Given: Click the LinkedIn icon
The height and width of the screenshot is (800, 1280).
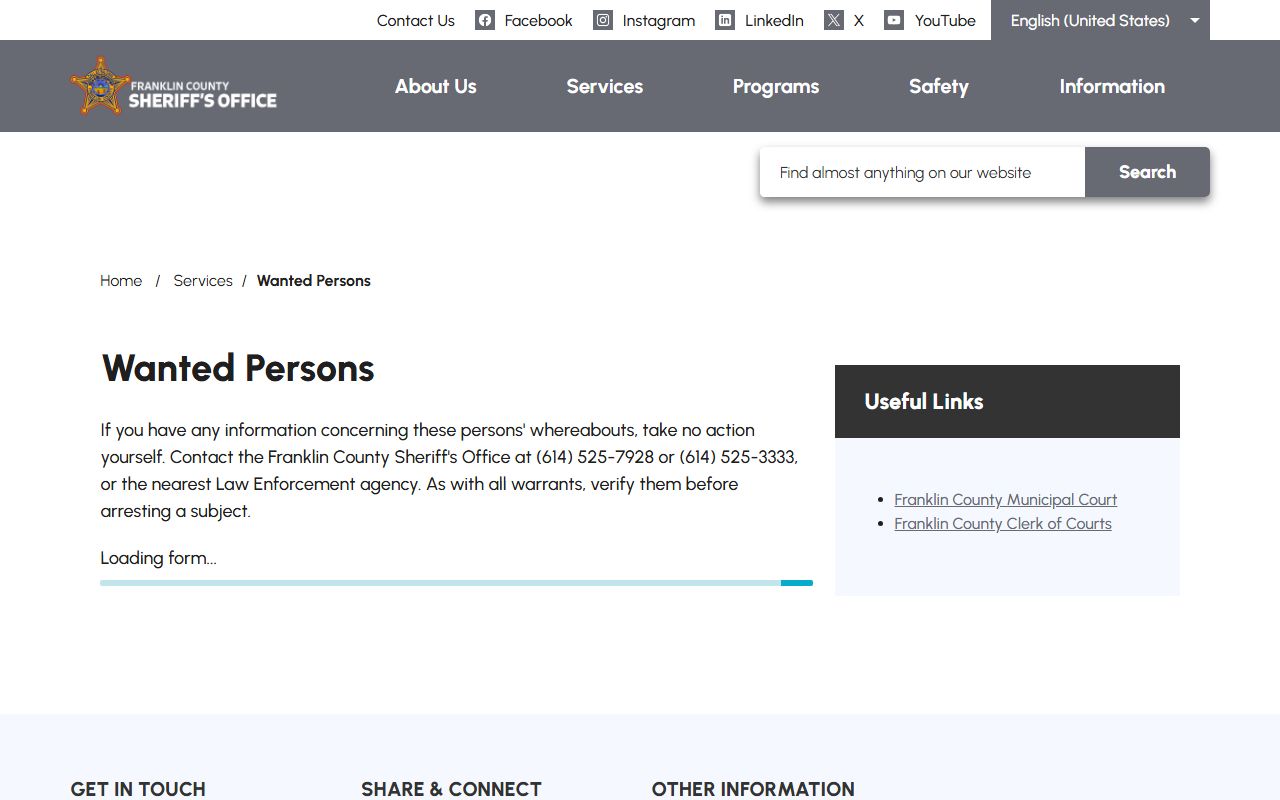Looking at the screenshot, I should pos(725,20).
